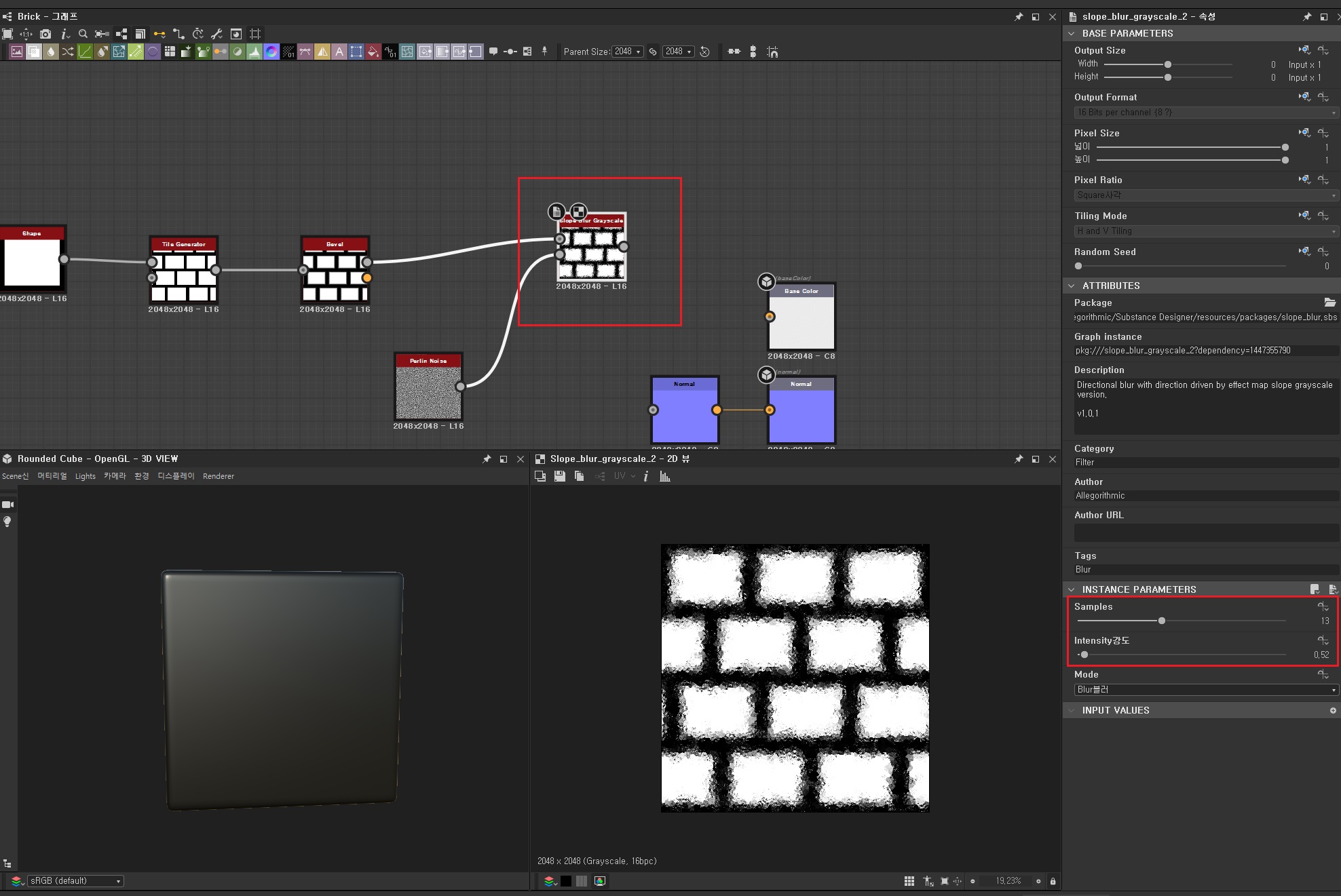
Task: Click the Package folder browse button
Action: pyautogui.click(x=1329, y=303)
